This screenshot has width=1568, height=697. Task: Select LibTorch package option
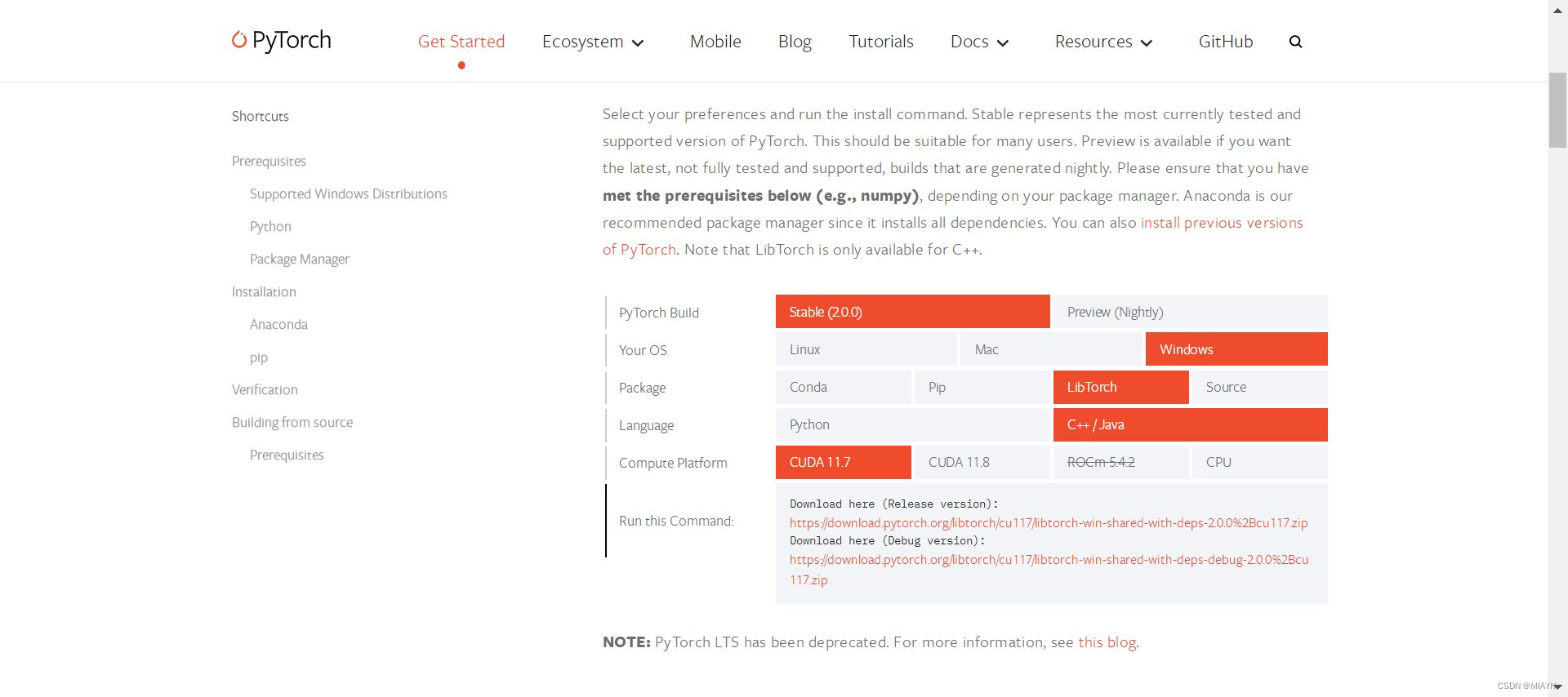click(x=1121, y=387)
